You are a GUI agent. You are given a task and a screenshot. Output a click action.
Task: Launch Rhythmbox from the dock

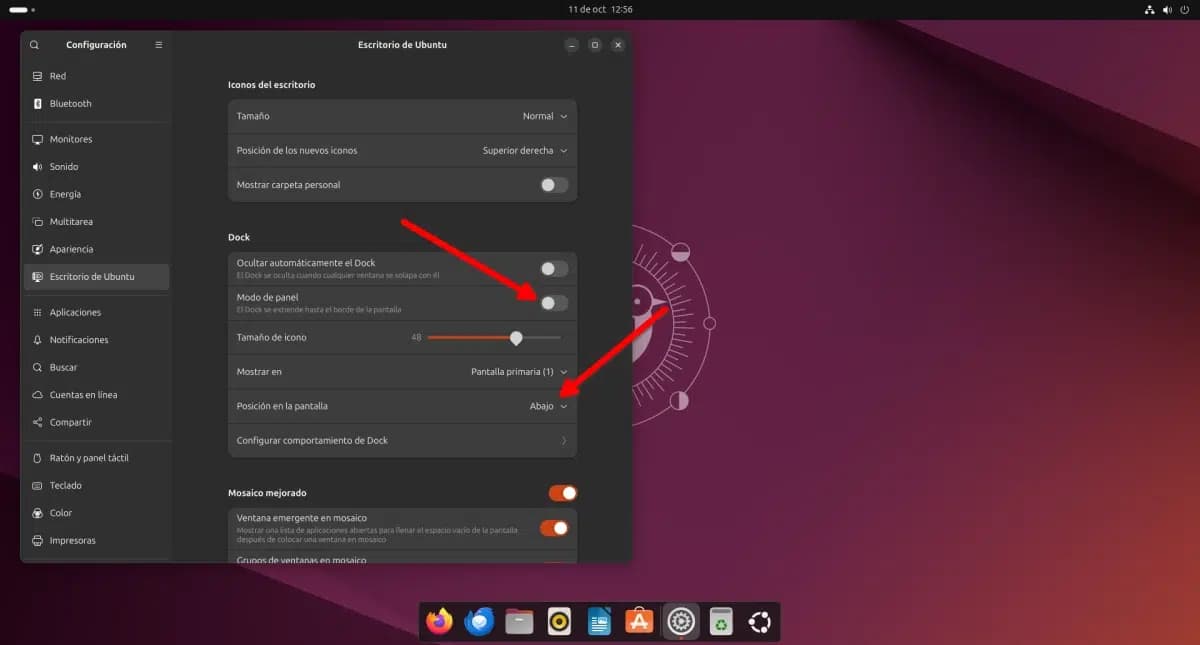pyautogui.click(x=559, y=622)
